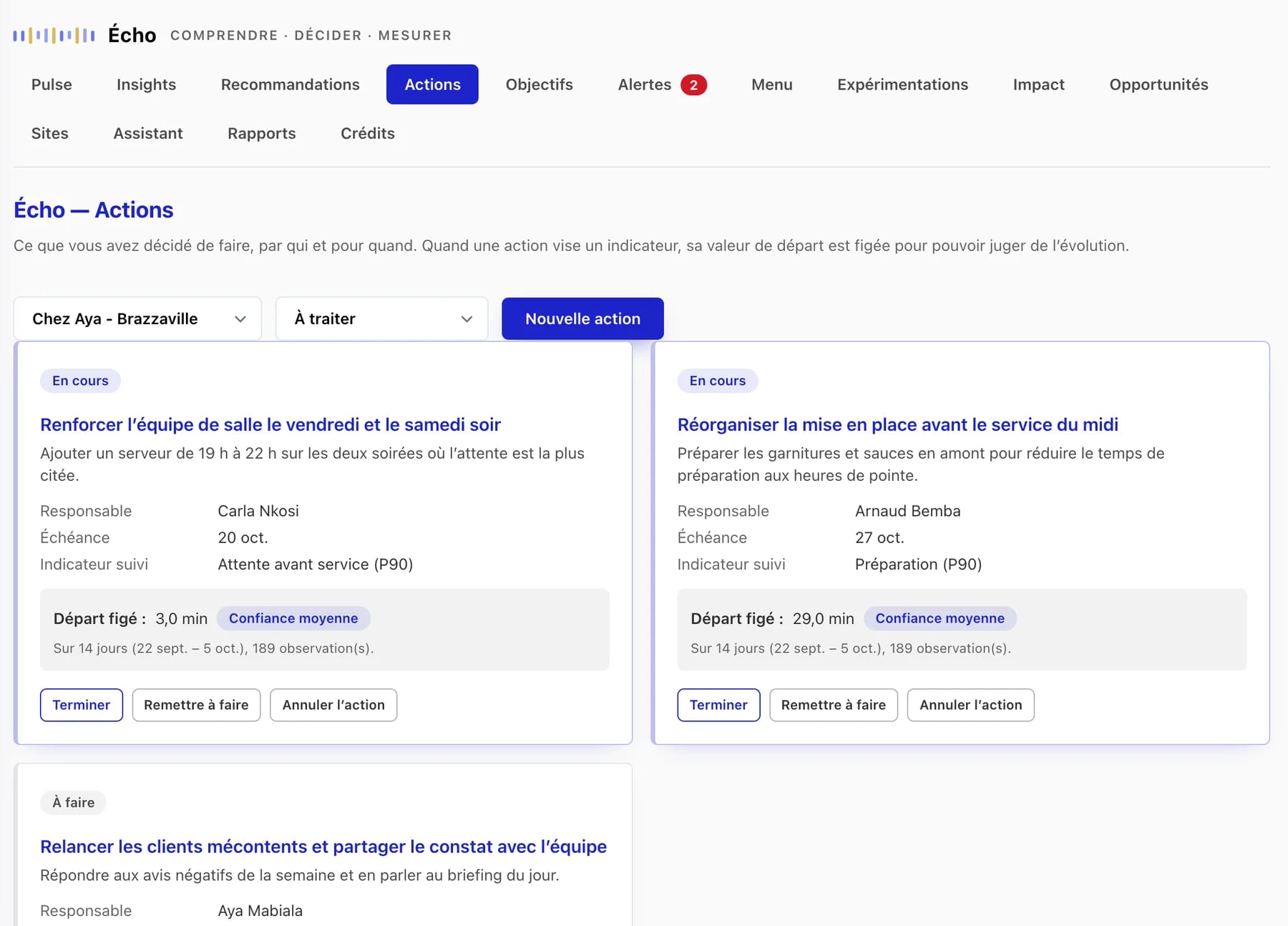Switch to the Insights tab

tap(146, 84)
